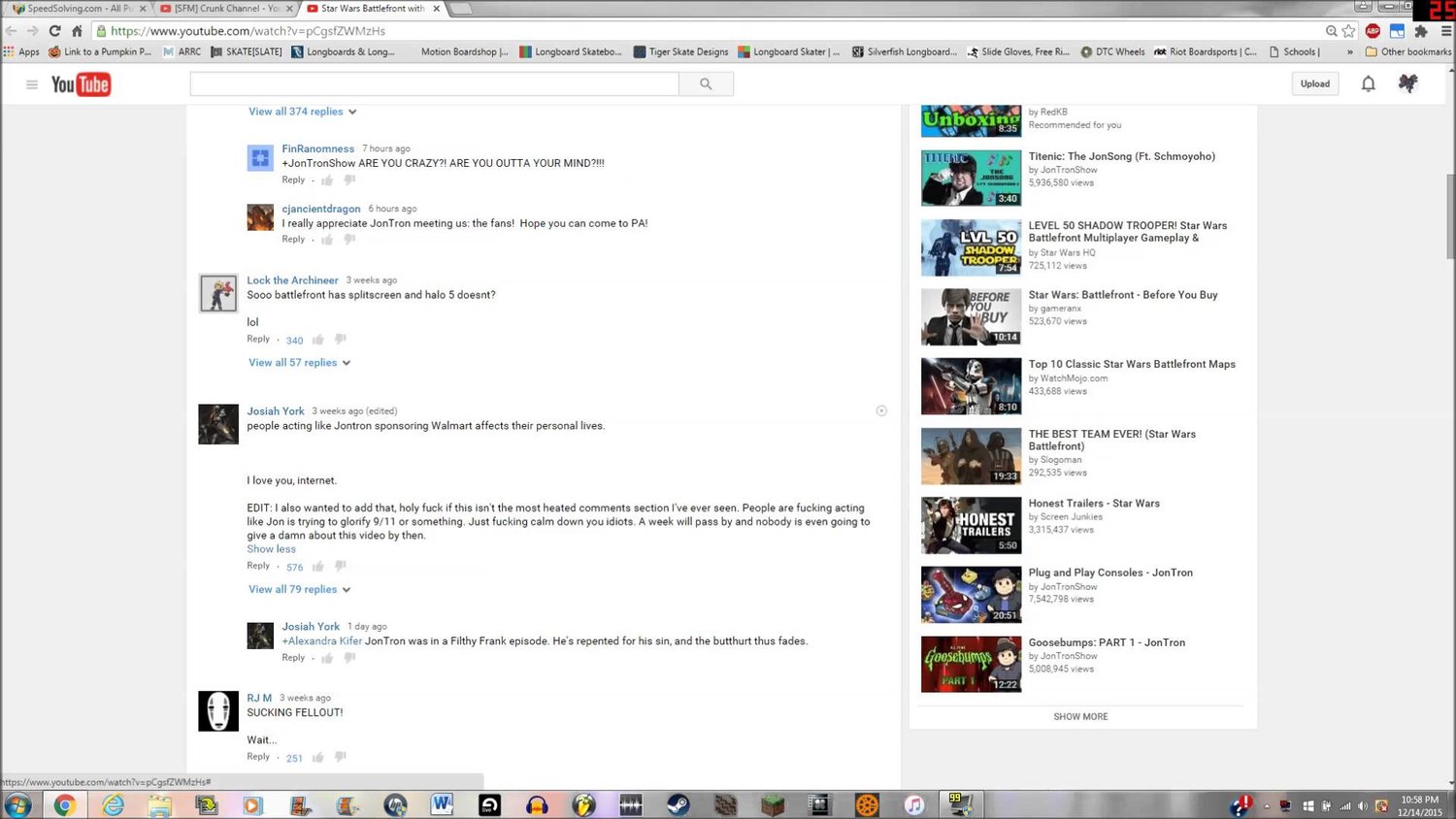Screen dimensions: 1456x819
Task: Click the Upload button
Action: click(1314, 84)
